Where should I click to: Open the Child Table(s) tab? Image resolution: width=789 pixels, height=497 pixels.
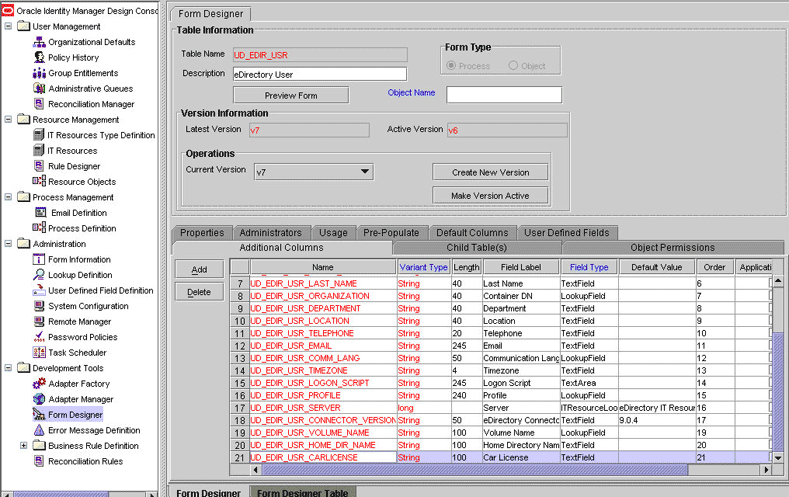[x=477, y=247]
